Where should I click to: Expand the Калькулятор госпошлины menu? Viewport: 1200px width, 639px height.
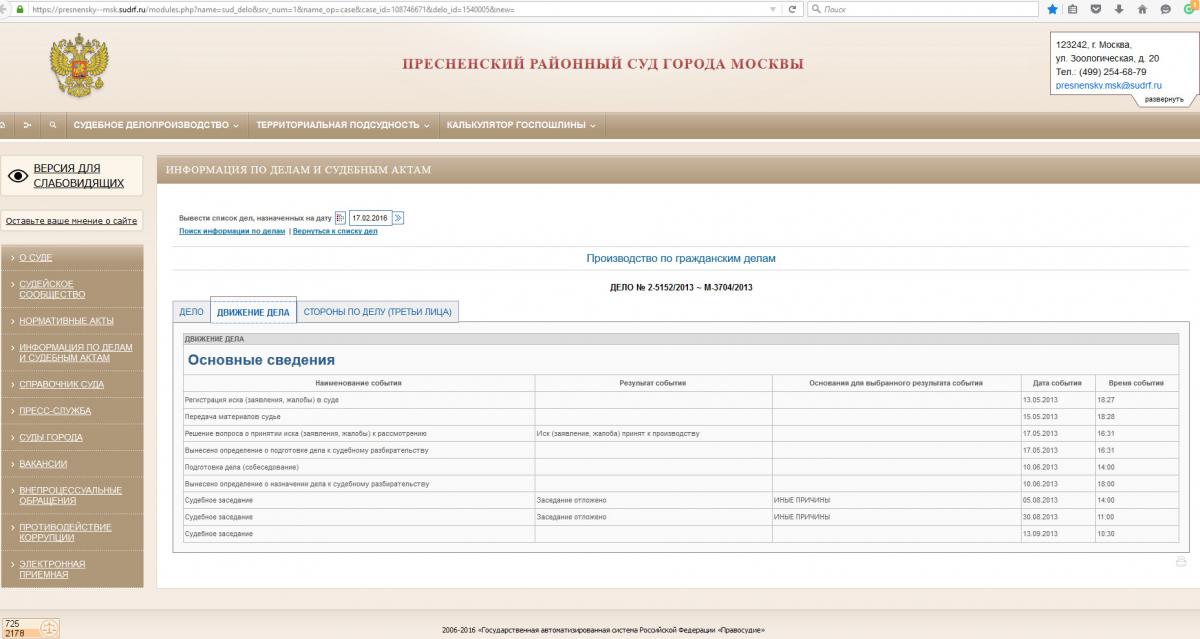(x=520, y=125)
